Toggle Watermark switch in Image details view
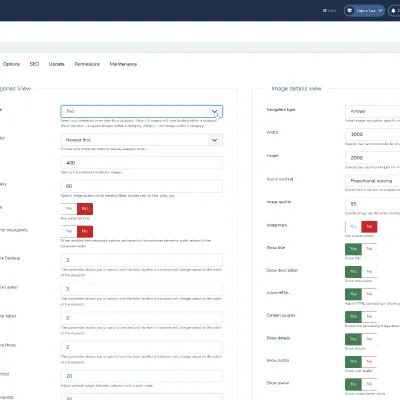Viewport: 400px width, 400px height. click(x=361, y=227)
